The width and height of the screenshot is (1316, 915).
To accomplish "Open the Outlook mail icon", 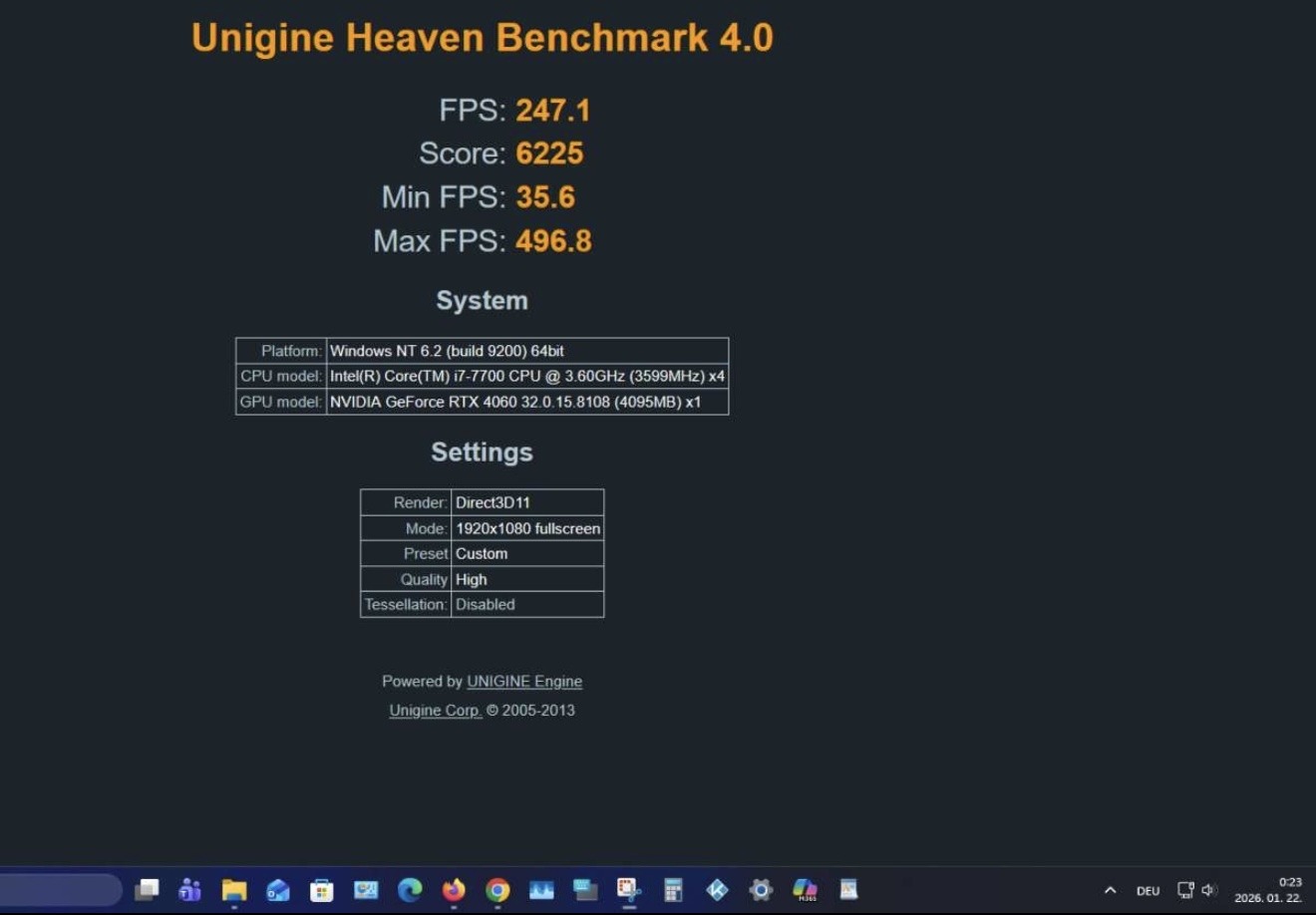I will coord(278,889).
